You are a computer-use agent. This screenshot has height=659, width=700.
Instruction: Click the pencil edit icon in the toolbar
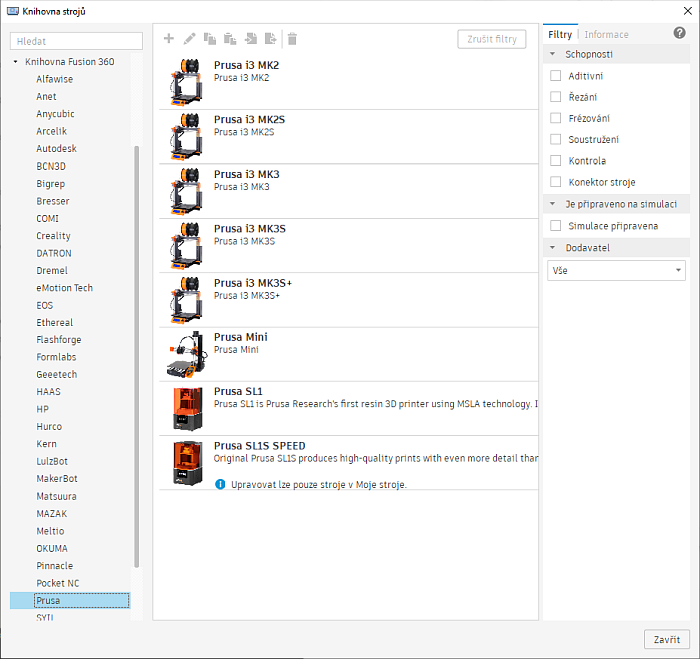click(189, 39)
